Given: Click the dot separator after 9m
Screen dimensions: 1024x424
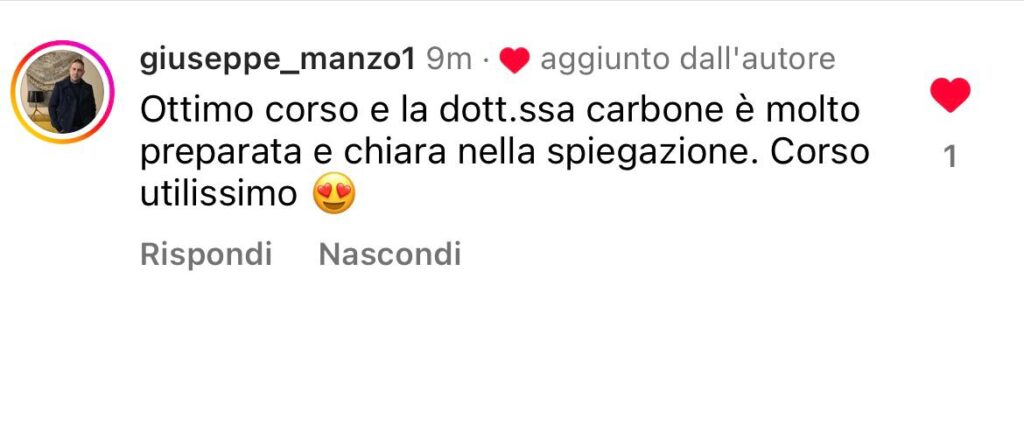Looking at the screenshot, I should point(485,61).
